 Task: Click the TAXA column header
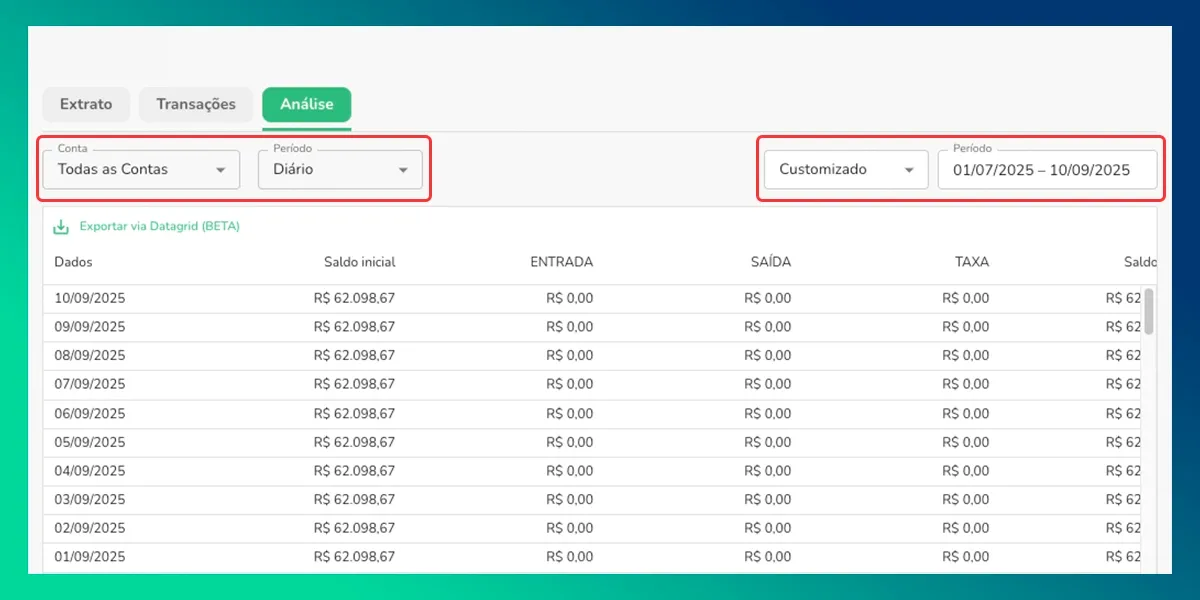[971, 262]
